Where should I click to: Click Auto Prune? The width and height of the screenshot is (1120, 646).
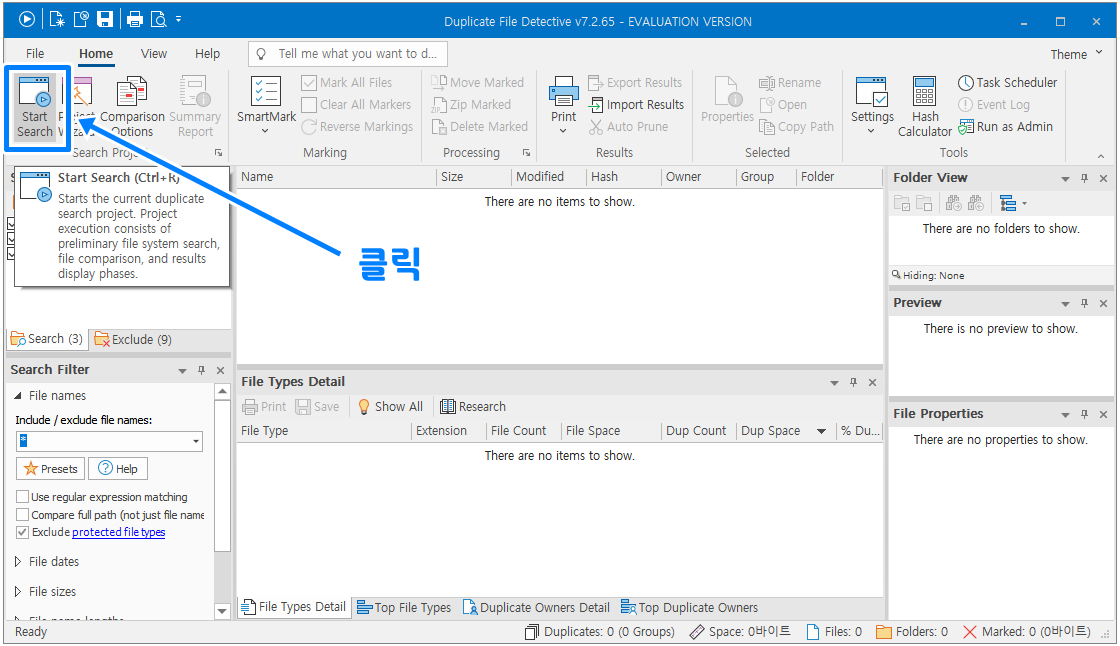click(628, 127)
